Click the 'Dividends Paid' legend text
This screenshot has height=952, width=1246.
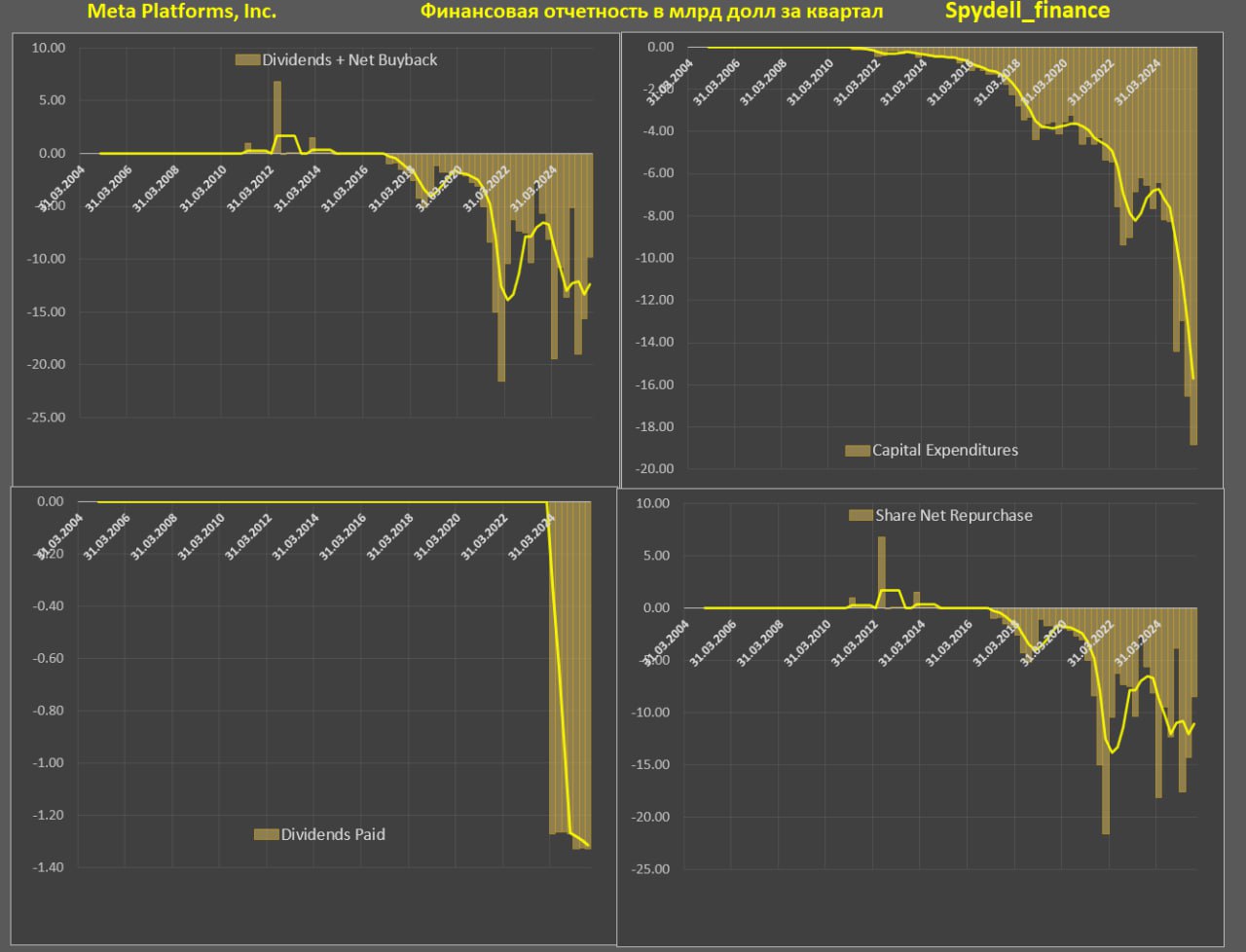(x=333, y=835)
